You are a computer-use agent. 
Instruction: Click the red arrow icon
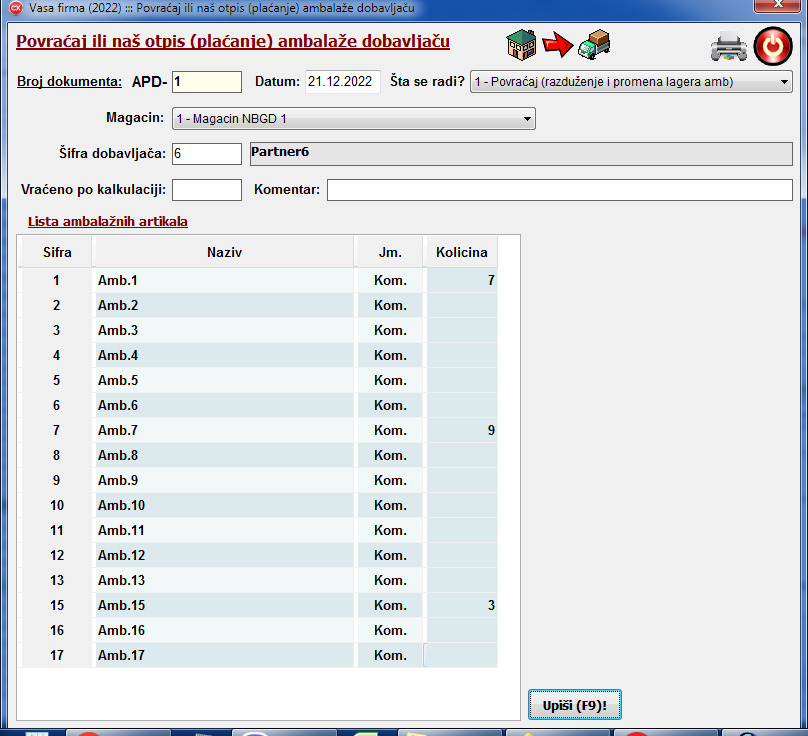[558, 45]
